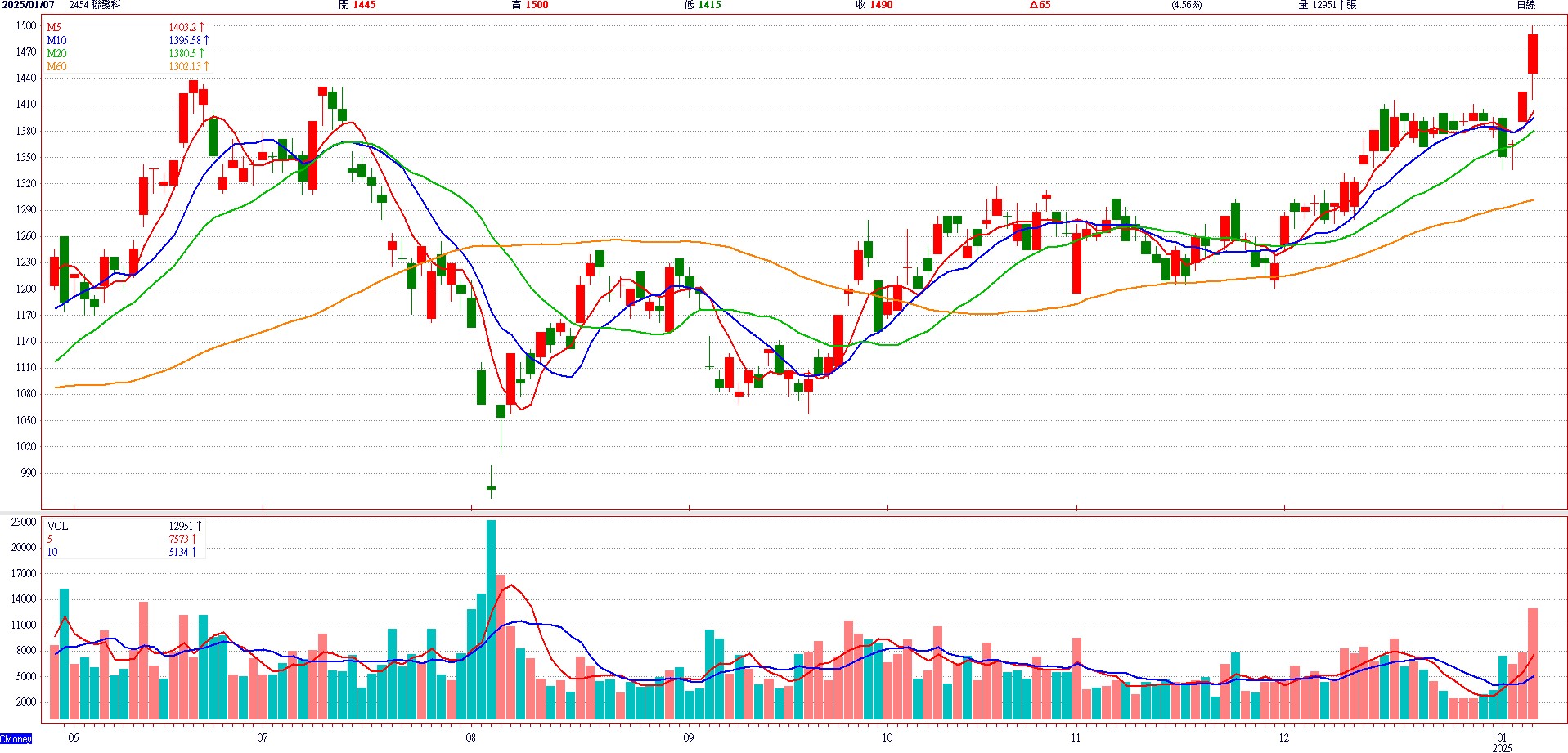Screen dimensions: 1568x753
Task: Click the M20 moving average legend label
Action: click(x=56, y=53)
